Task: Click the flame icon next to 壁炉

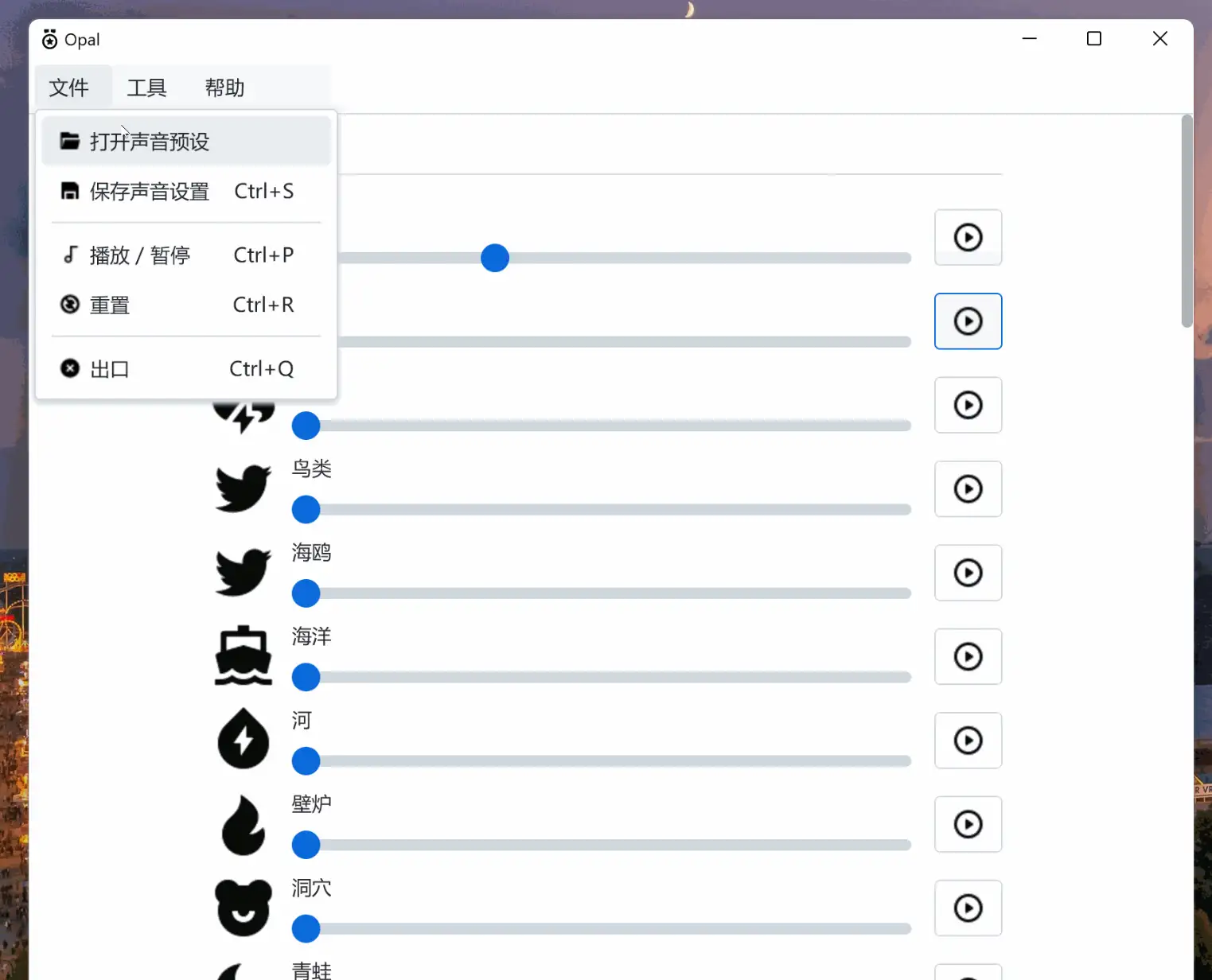Action: 244,825
